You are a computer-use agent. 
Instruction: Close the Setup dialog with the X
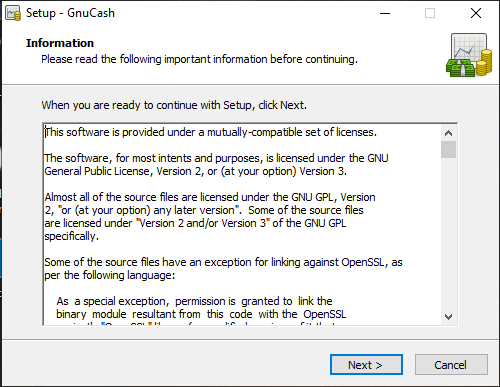[x=476, y=13]
